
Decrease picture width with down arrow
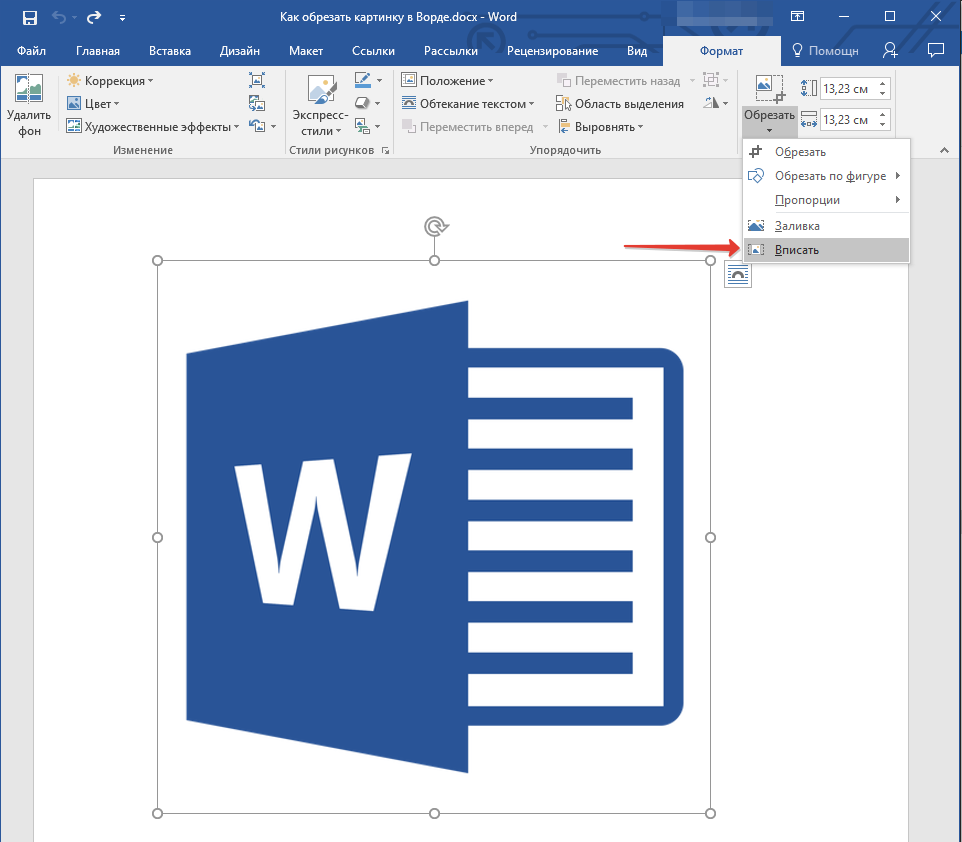(883, 125)
